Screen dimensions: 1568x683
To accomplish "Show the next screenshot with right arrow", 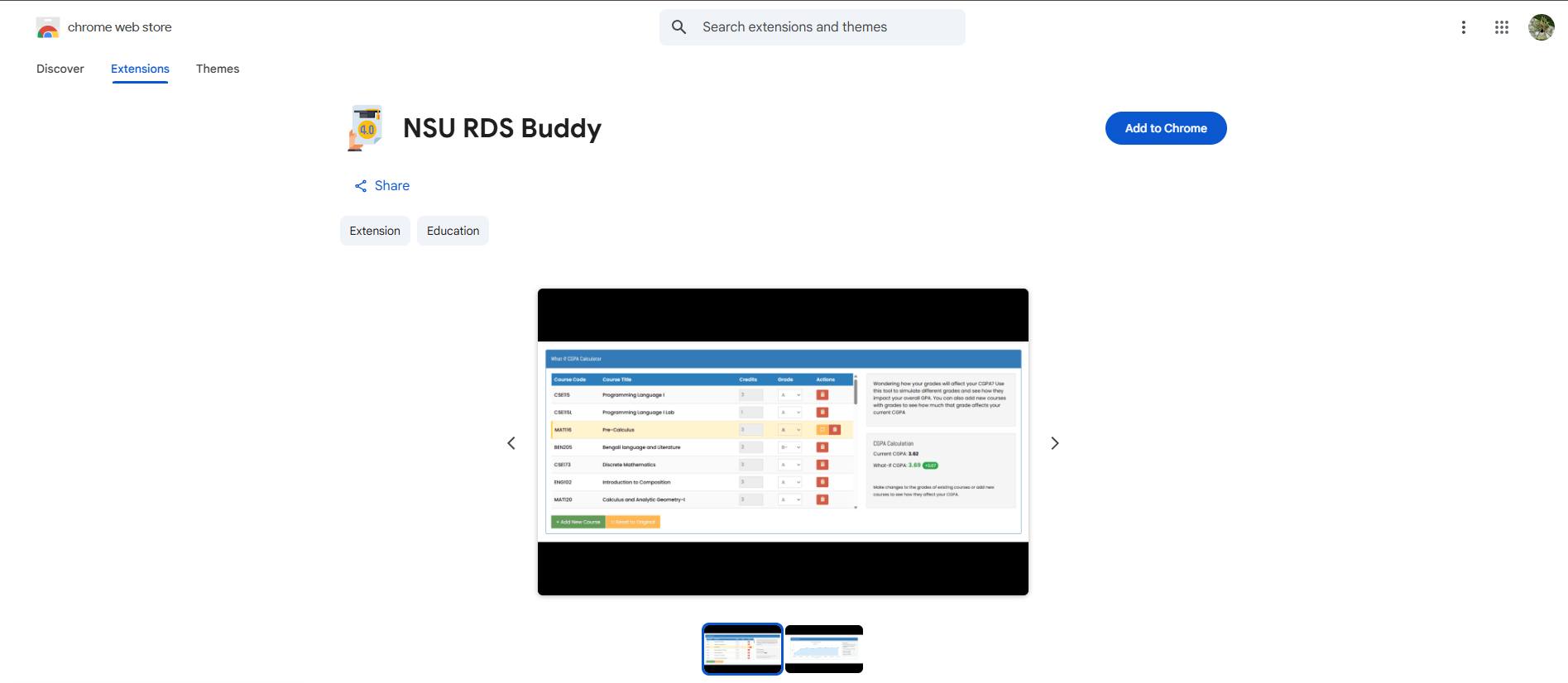I will pyautogui.click(x=1055, y=443).
